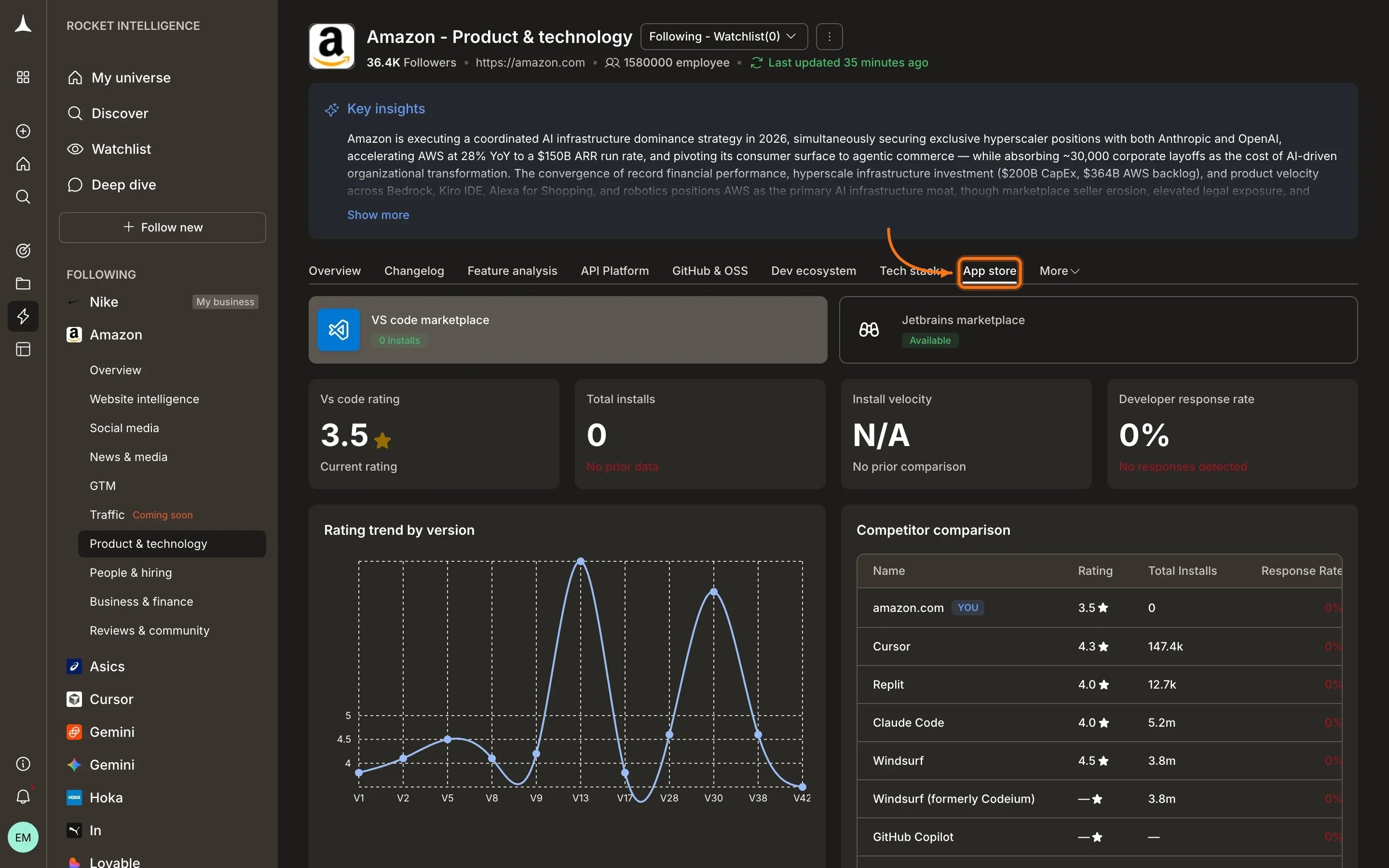
Task: Click the Amazon icon in the Following list
Action: coord(74,335)
